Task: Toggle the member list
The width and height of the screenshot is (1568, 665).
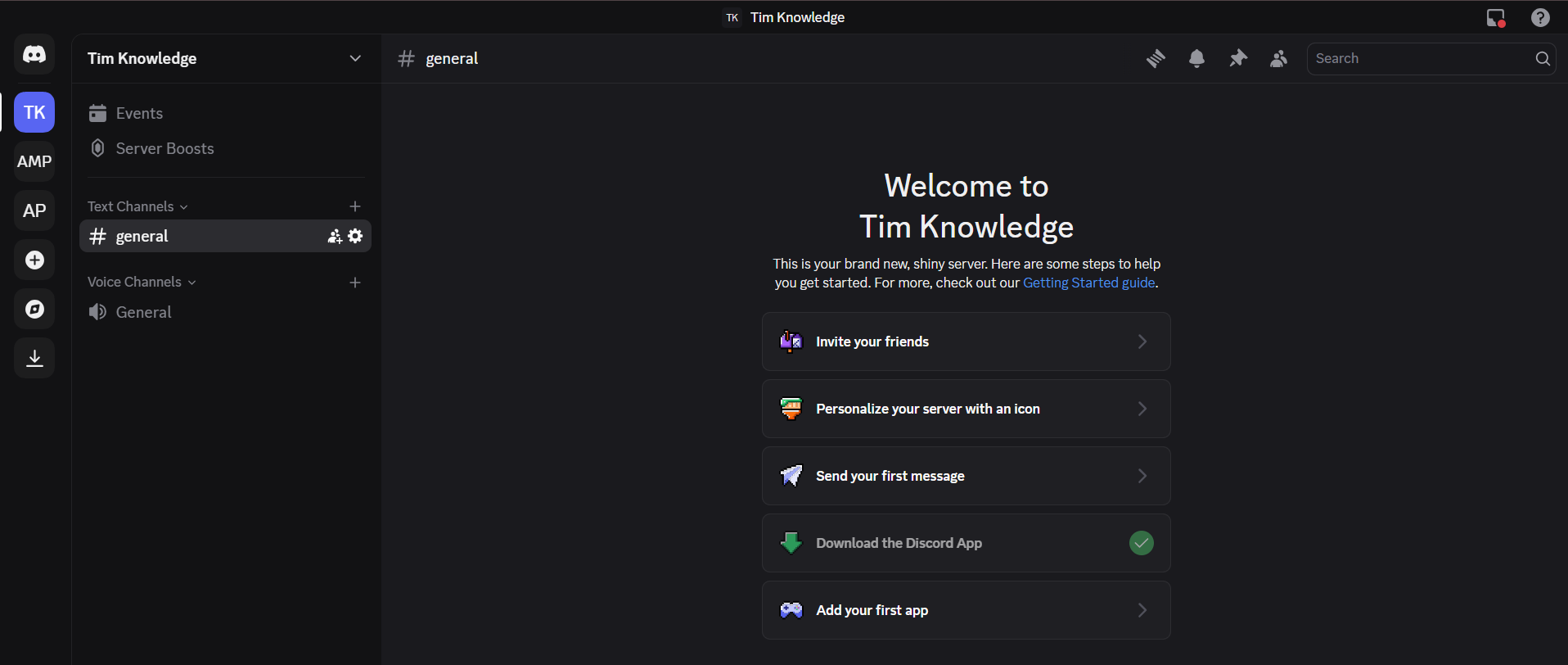Action: pyautogui.click(x=1278, y=58)
